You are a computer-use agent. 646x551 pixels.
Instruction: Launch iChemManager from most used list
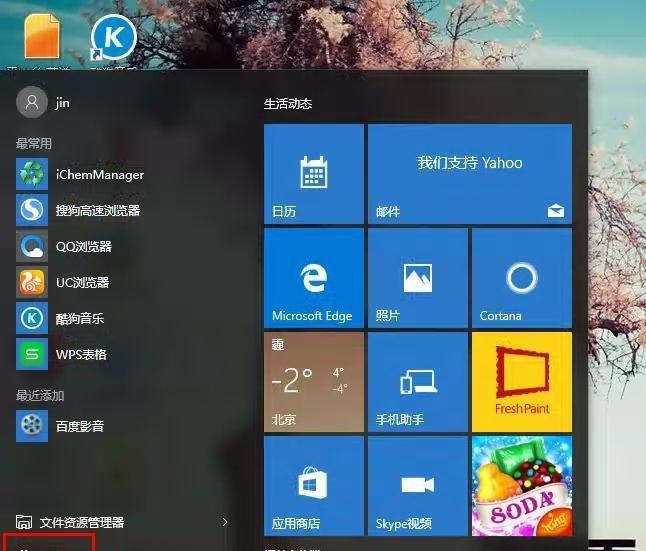pos(80,174)
